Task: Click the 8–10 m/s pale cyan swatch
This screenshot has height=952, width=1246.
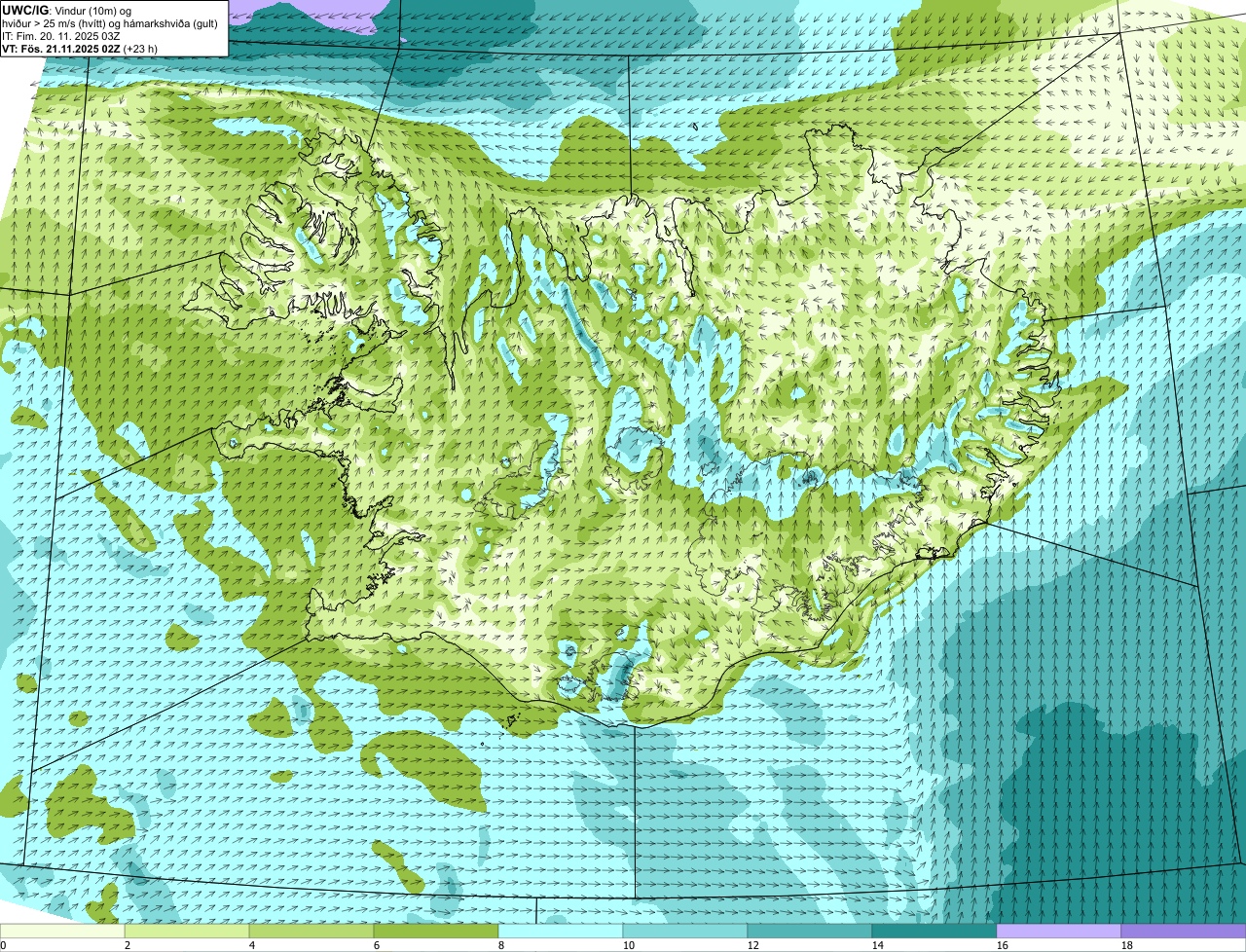Action: 561,932
